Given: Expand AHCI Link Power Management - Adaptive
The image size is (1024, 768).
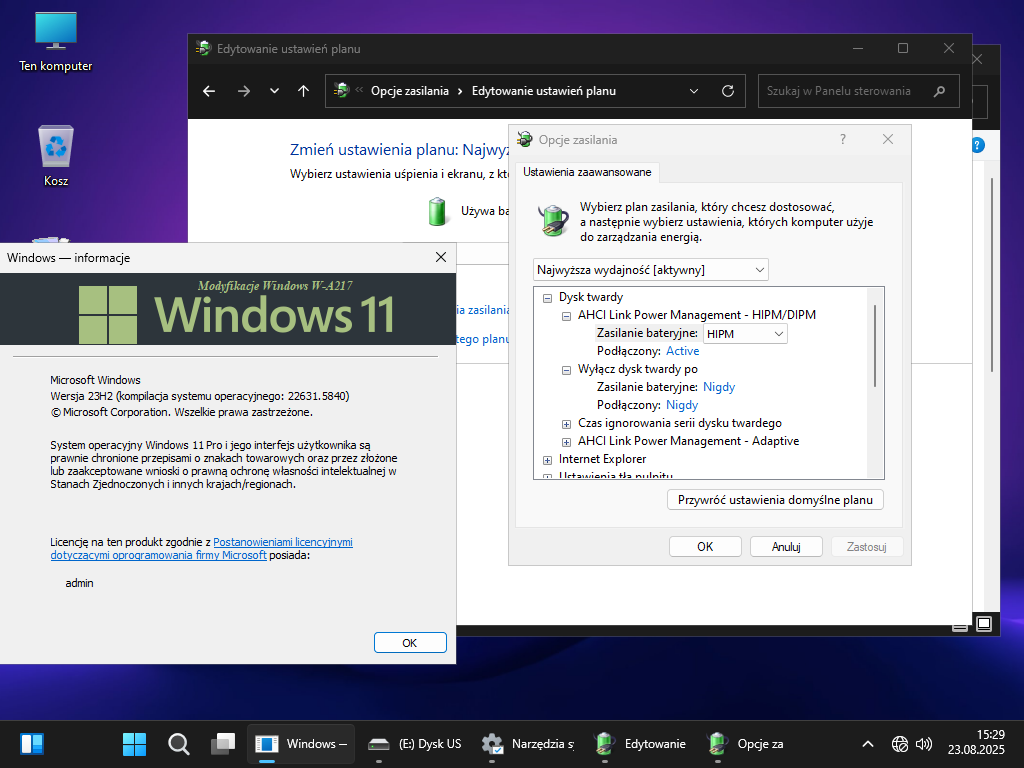Looking at the screenshot, I should click(x=567, y=441).
